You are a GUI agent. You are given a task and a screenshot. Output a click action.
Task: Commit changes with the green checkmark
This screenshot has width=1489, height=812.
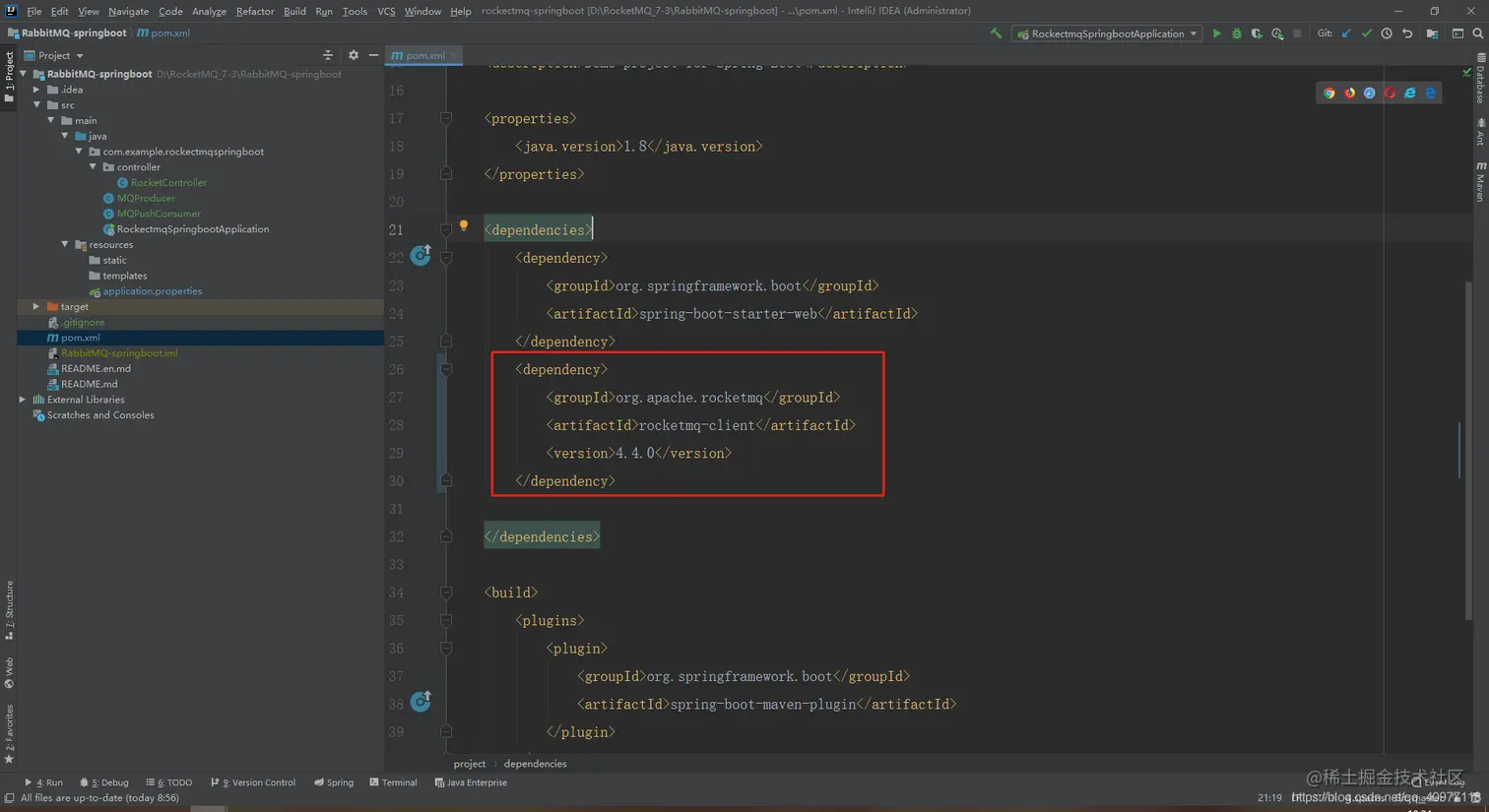[1366, 33]
